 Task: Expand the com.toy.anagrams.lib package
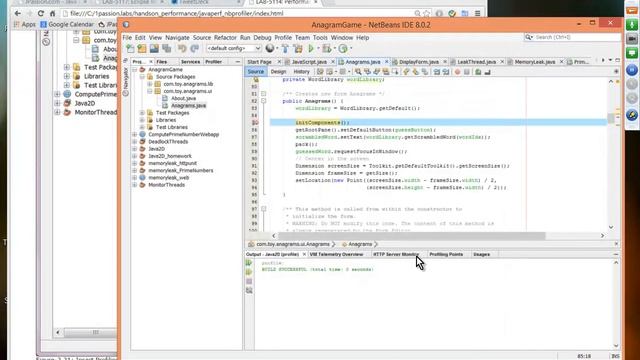(150, 84)
